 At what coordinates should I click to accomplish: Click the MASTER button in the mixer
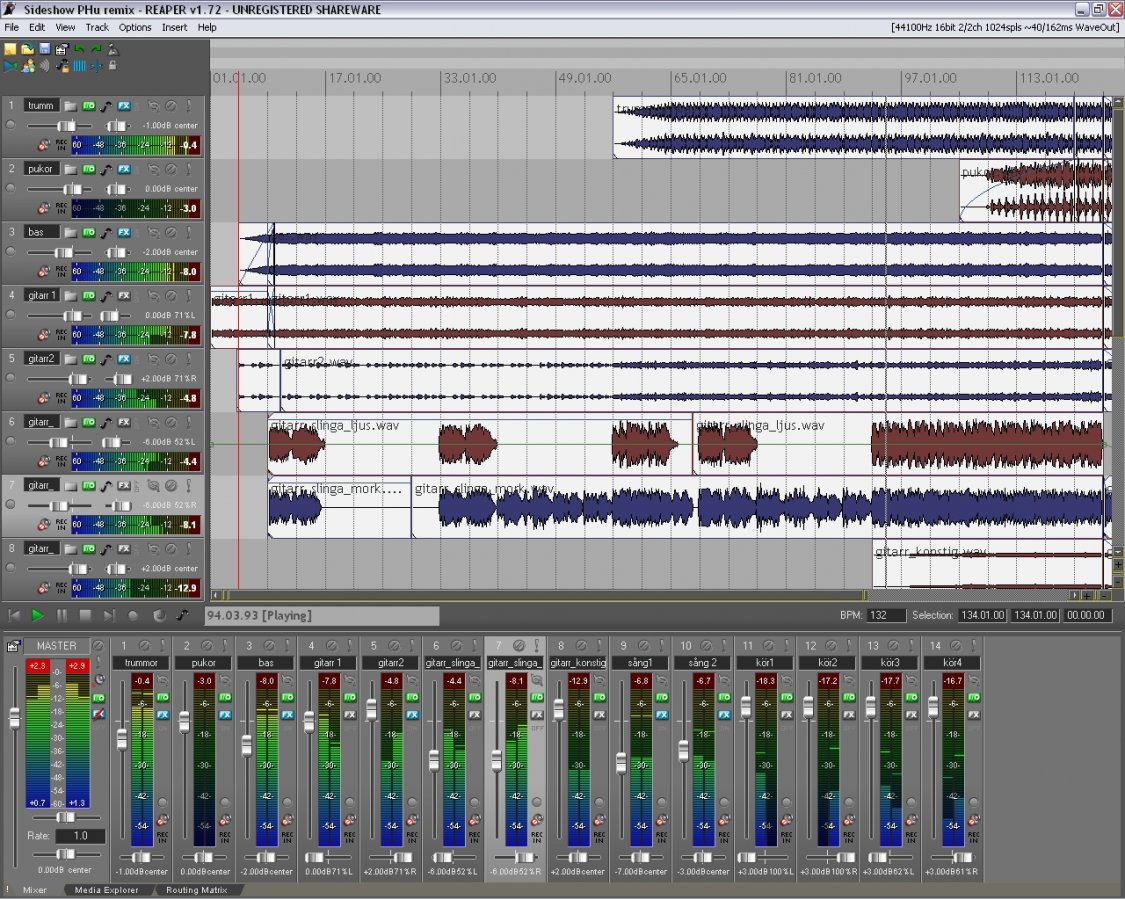[56, 646]
